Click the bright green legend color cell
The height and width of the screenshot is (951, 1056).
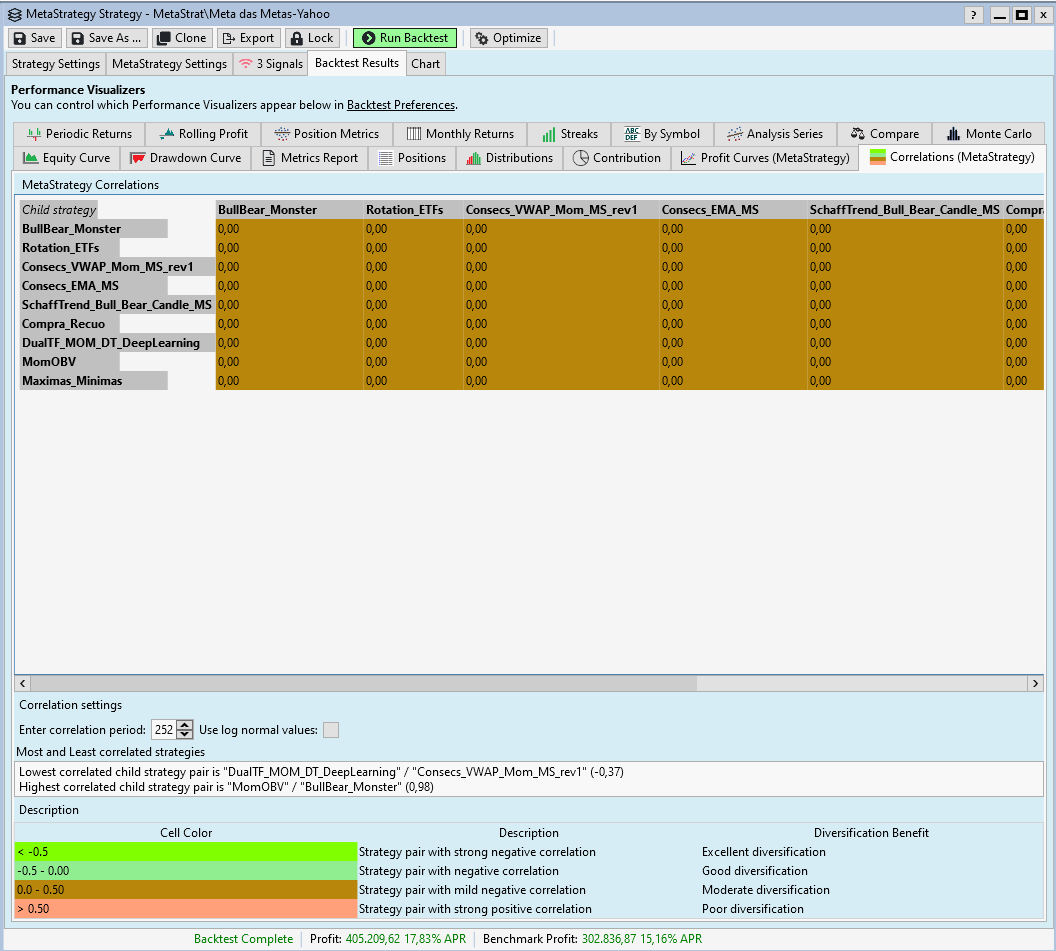click(186, 852)
